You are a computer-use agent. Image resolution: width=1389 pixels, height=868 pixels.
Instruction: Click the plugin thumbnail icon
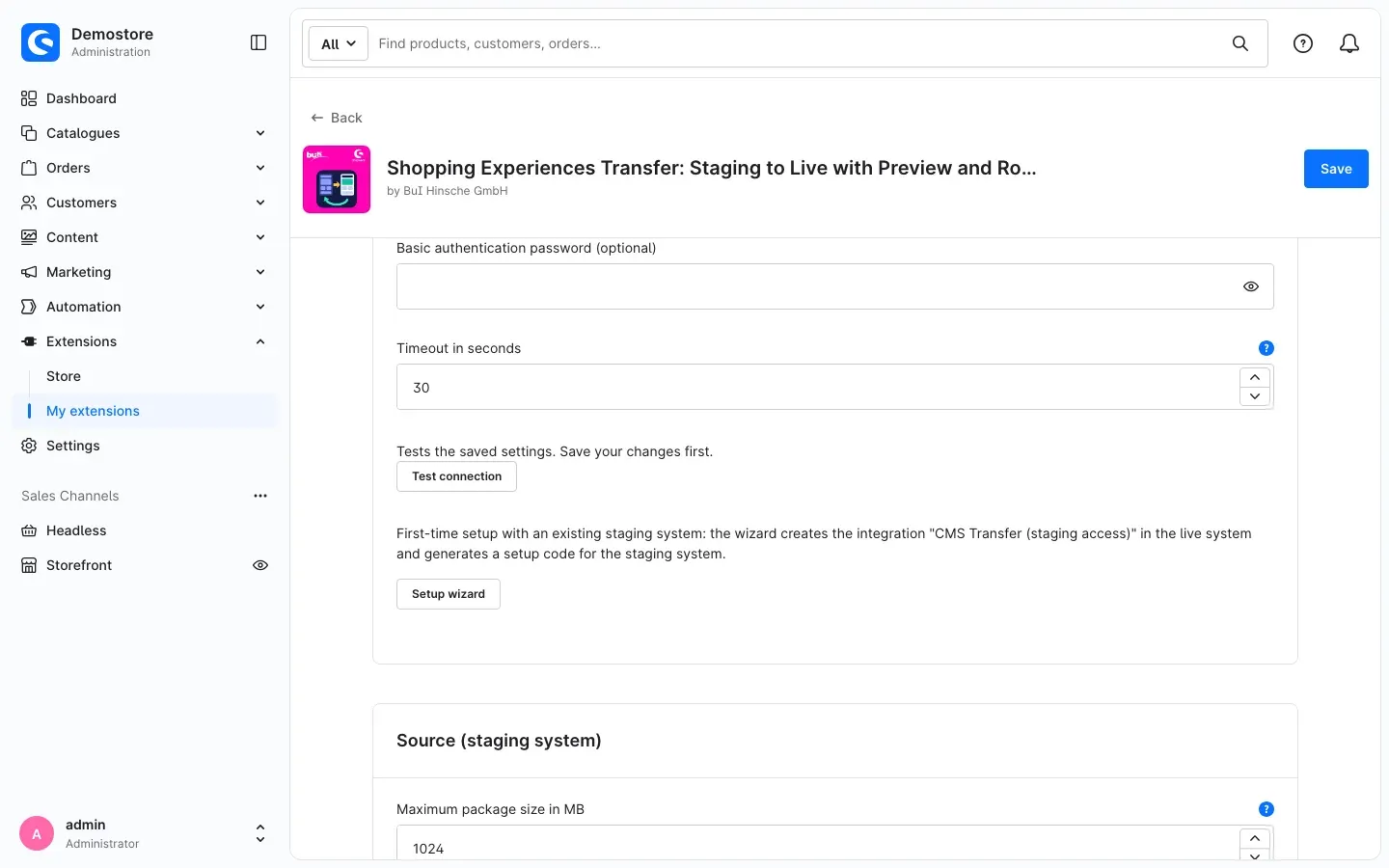click(337, 179)
